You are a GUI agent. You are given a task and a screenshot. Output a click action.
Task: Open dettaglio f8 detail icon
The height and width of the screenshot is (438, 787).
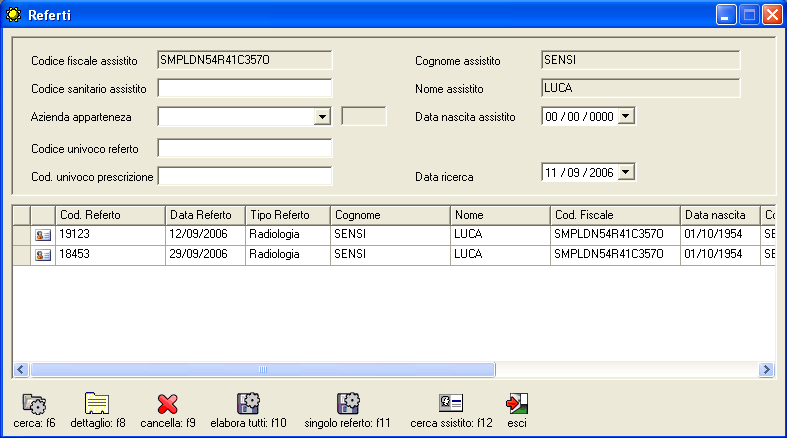pos(97,404)
